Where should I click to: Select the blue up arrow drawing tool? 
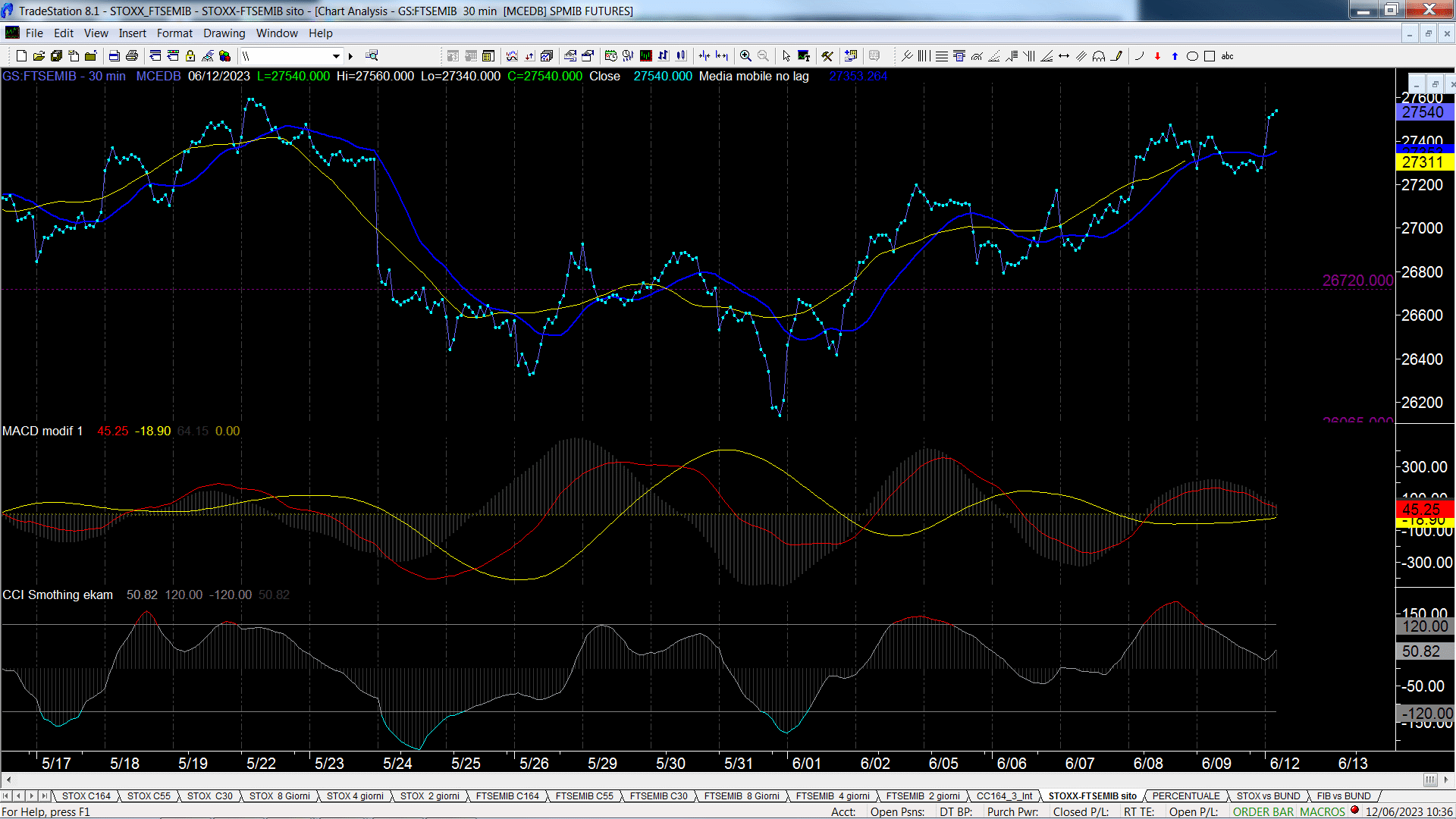1175,55
